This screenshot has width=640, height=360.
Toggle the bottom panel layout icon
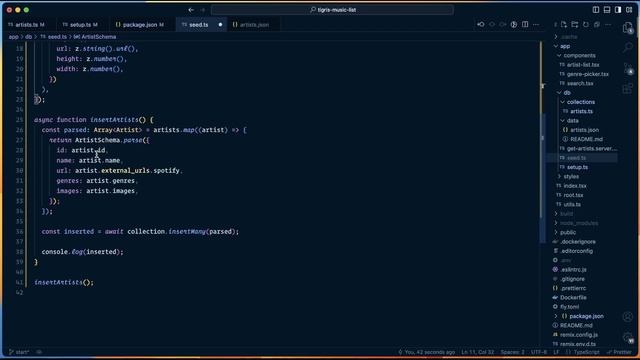(607, 10)
